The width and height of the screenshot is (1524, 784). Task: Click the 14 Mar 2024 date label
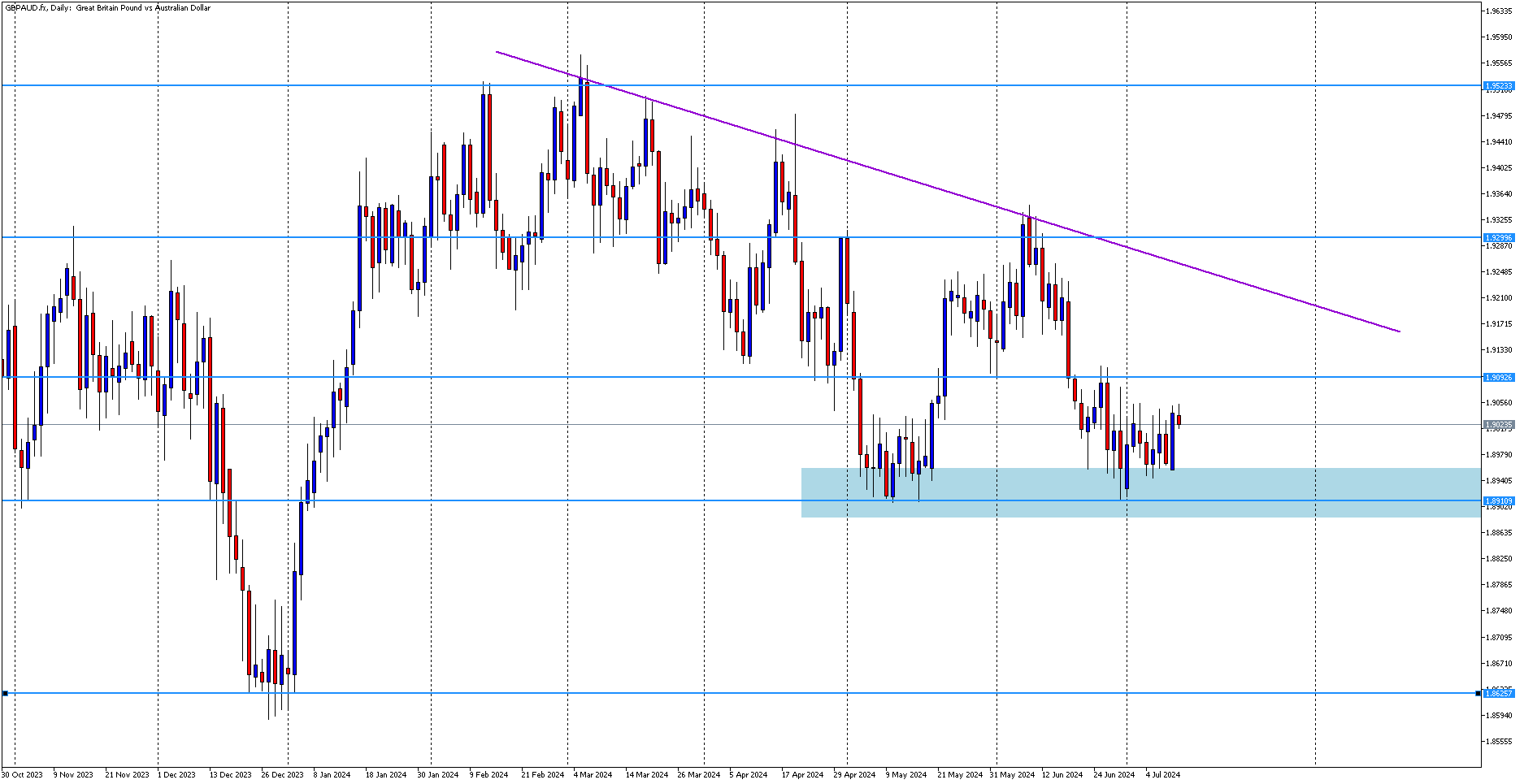647,775
